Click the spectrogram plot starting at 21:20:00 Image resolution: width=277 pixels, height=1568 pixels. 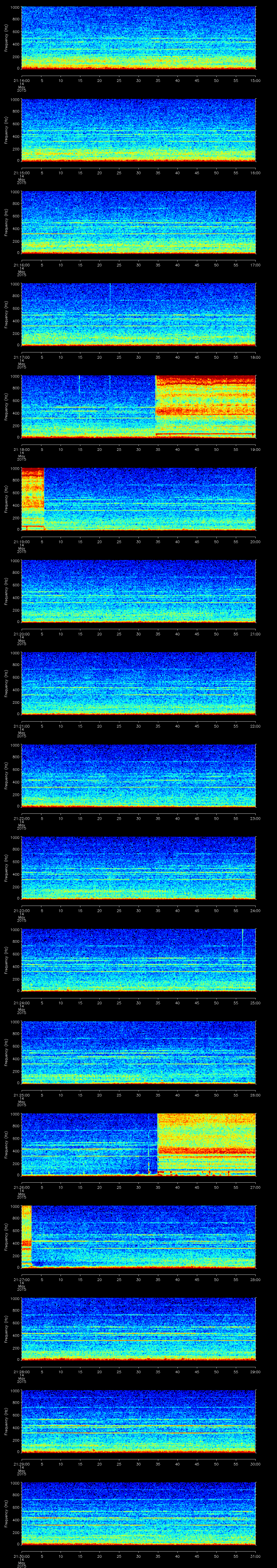pyautogui.click(x=138, y=590)
